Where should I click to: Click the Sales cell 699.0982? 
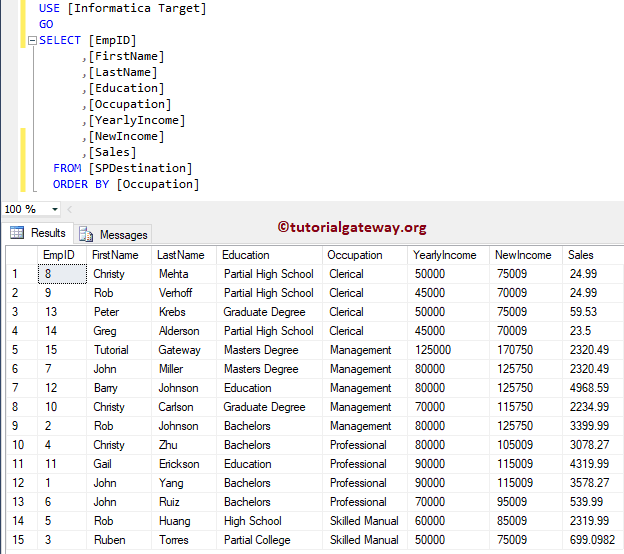click(x=593, y=540)
